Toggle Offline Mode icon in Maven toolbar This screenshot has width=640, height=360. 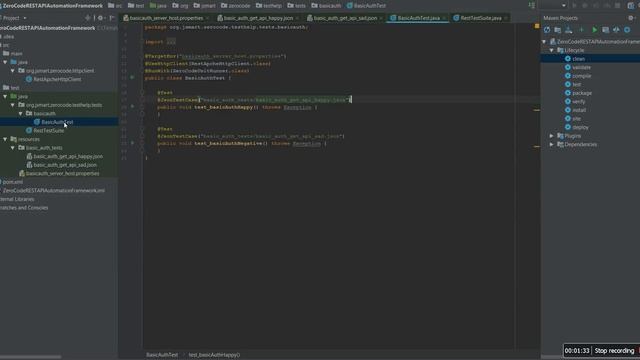click(x=616, y=30)
